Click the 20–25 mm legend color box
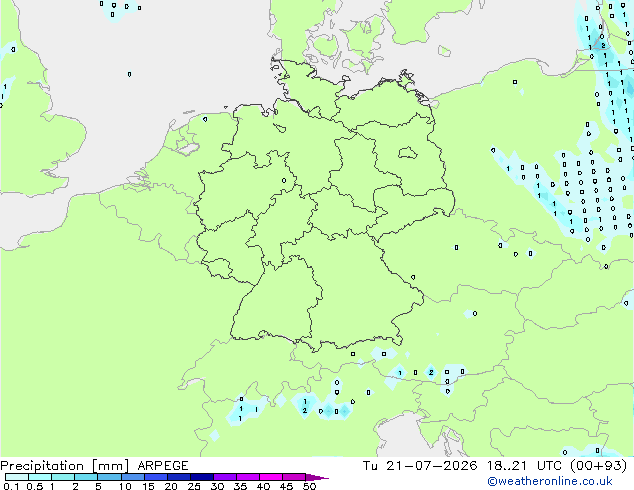Screen dimensions: 634x490 [178, 477]
